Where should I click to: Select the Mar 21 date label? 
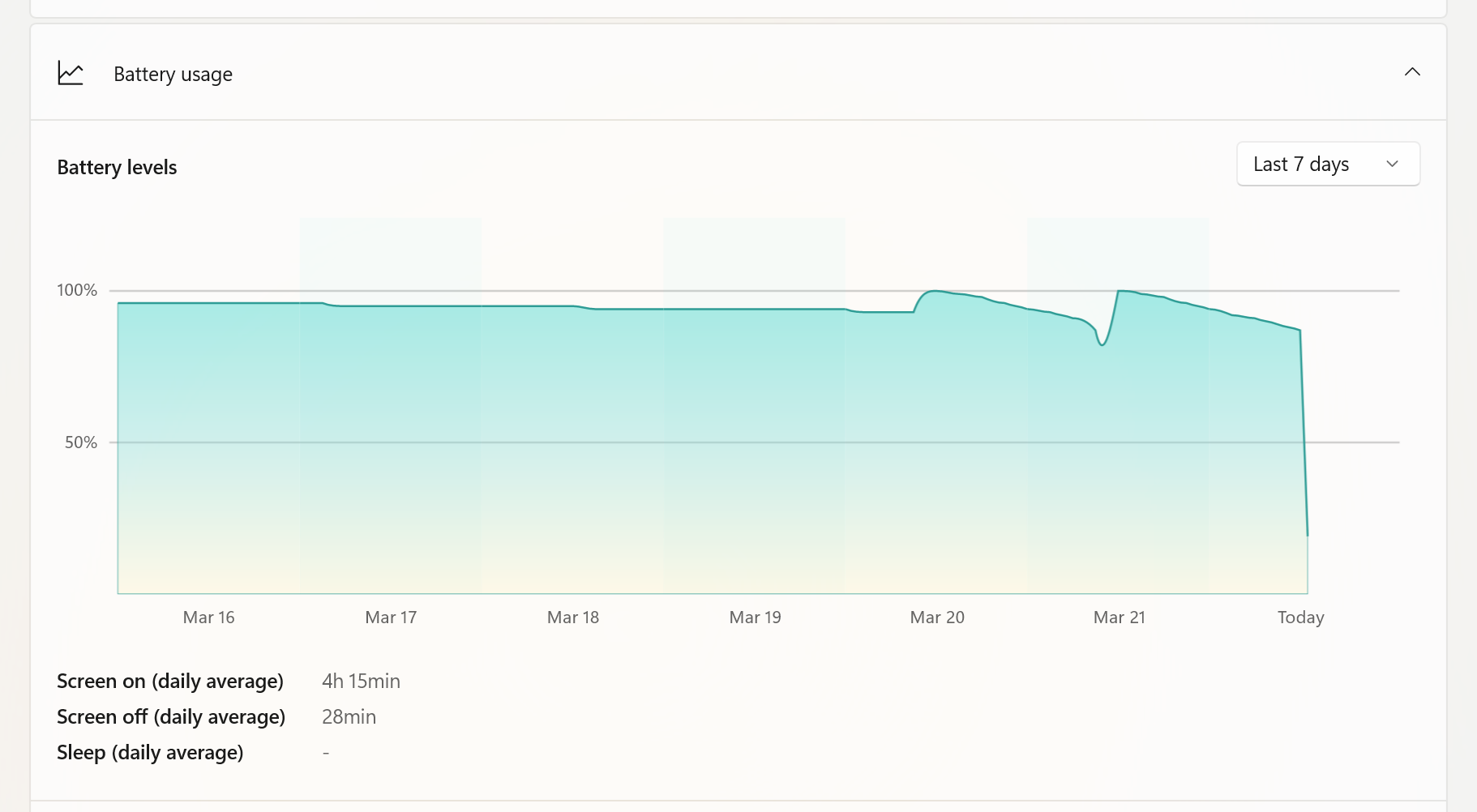pyautogui.click(x=1120, y=618)
